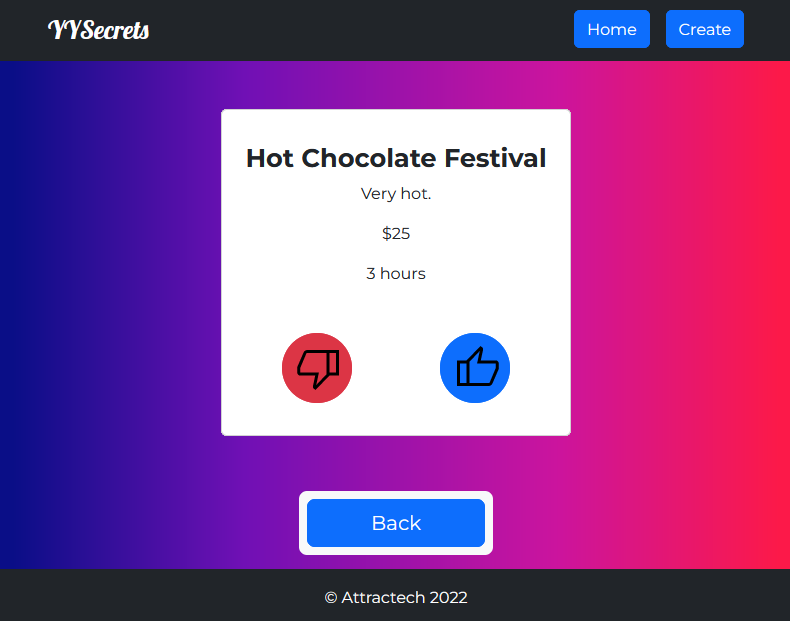Open the YYSecrets logo link
This screenshot has width=790, height=621.
[x=99, y=30]
